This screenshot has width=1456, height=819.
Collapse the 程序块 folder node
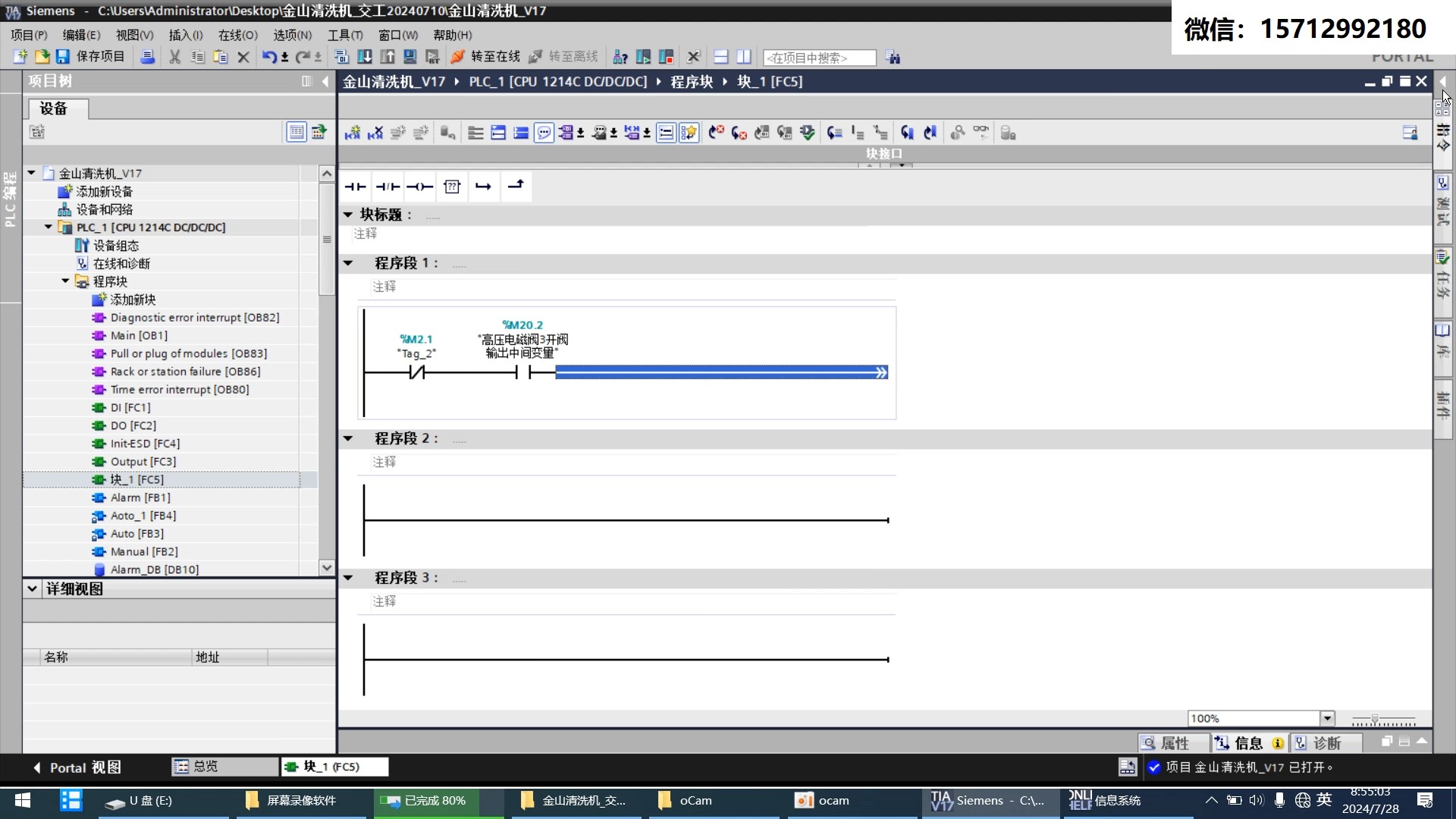point(65,281)
